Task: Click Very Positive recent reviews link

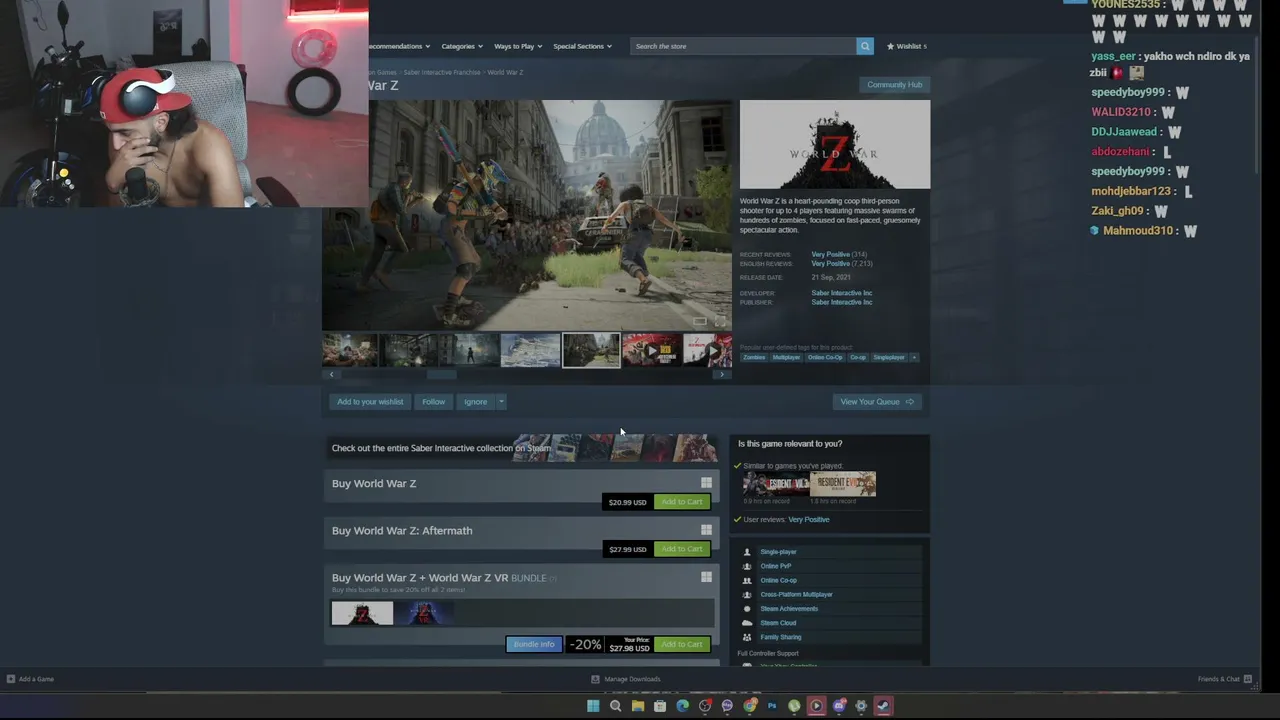Action: 830,254
